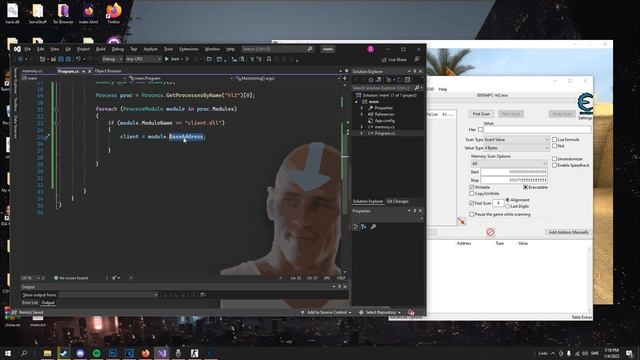Select App.config in Solution Explorer

pyautogui.click(x=384, y=121)
